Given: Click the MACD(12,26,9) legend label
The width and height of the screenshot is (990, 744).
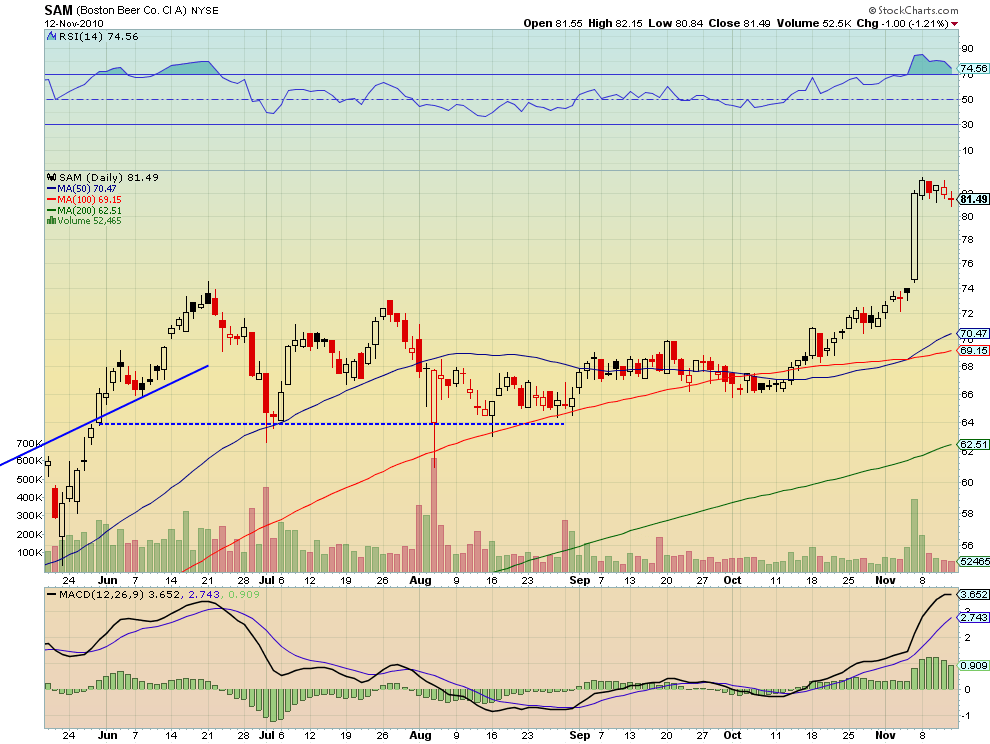Looking at the screenshot, I should click(102, 594).
